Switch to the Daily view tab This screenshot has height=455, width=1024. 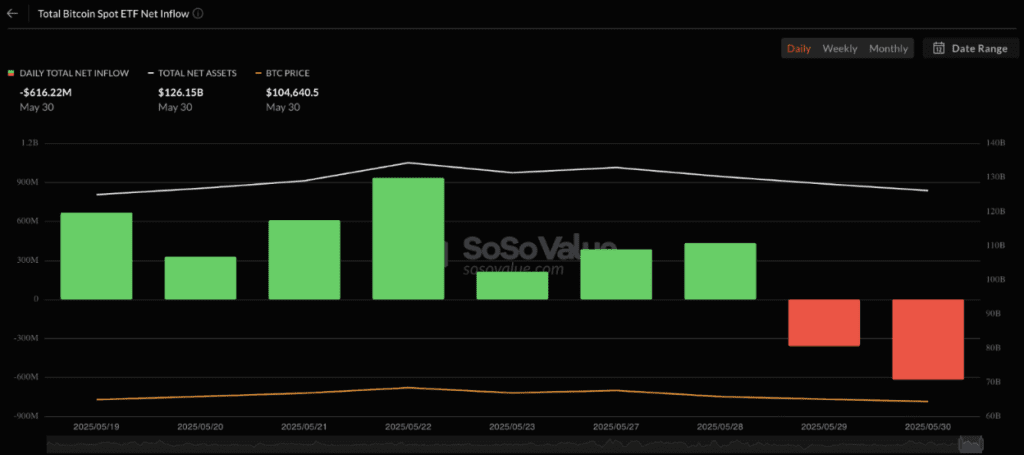(799, 48)
